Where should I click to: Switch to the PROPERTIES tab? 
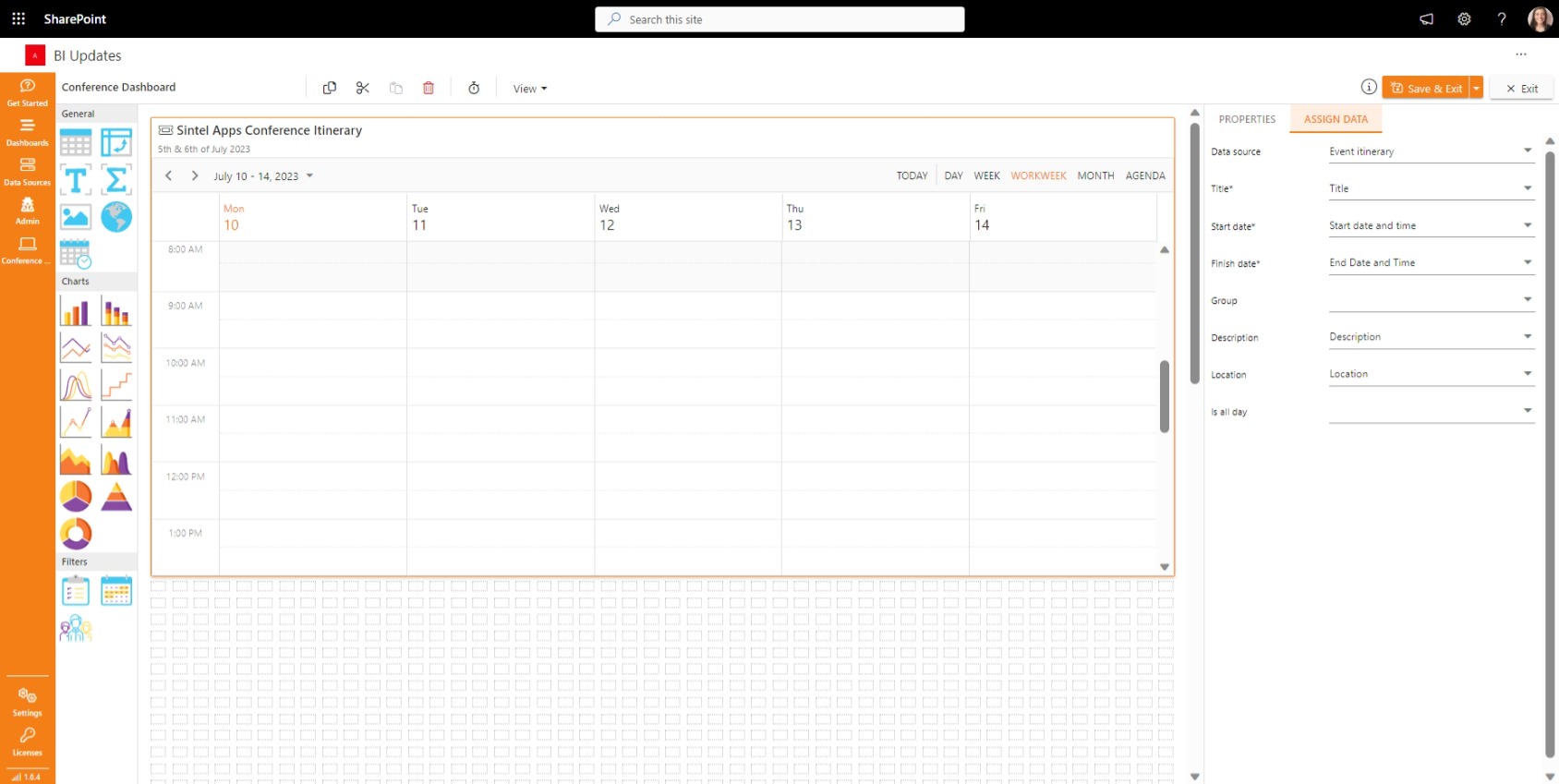pyautogui.click(x=1247, y=119)
